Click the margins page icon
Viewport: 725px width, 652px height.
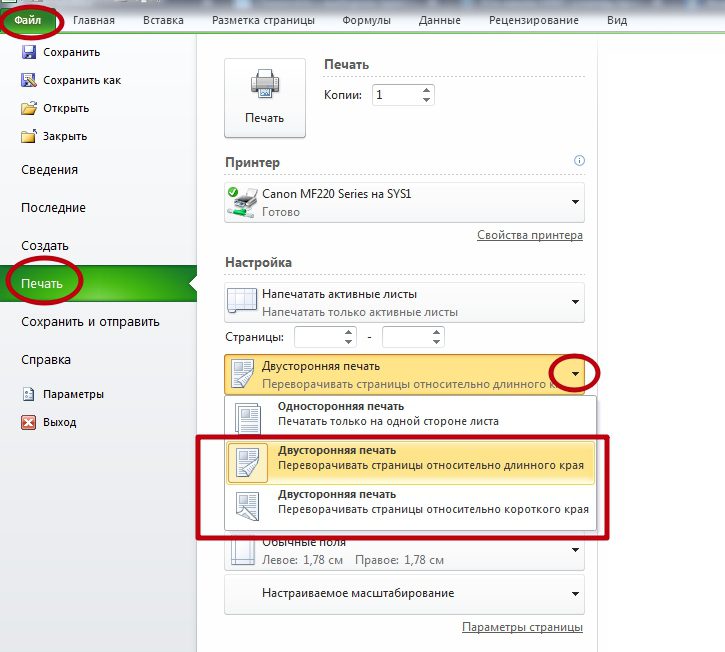(x=243, y=551)
